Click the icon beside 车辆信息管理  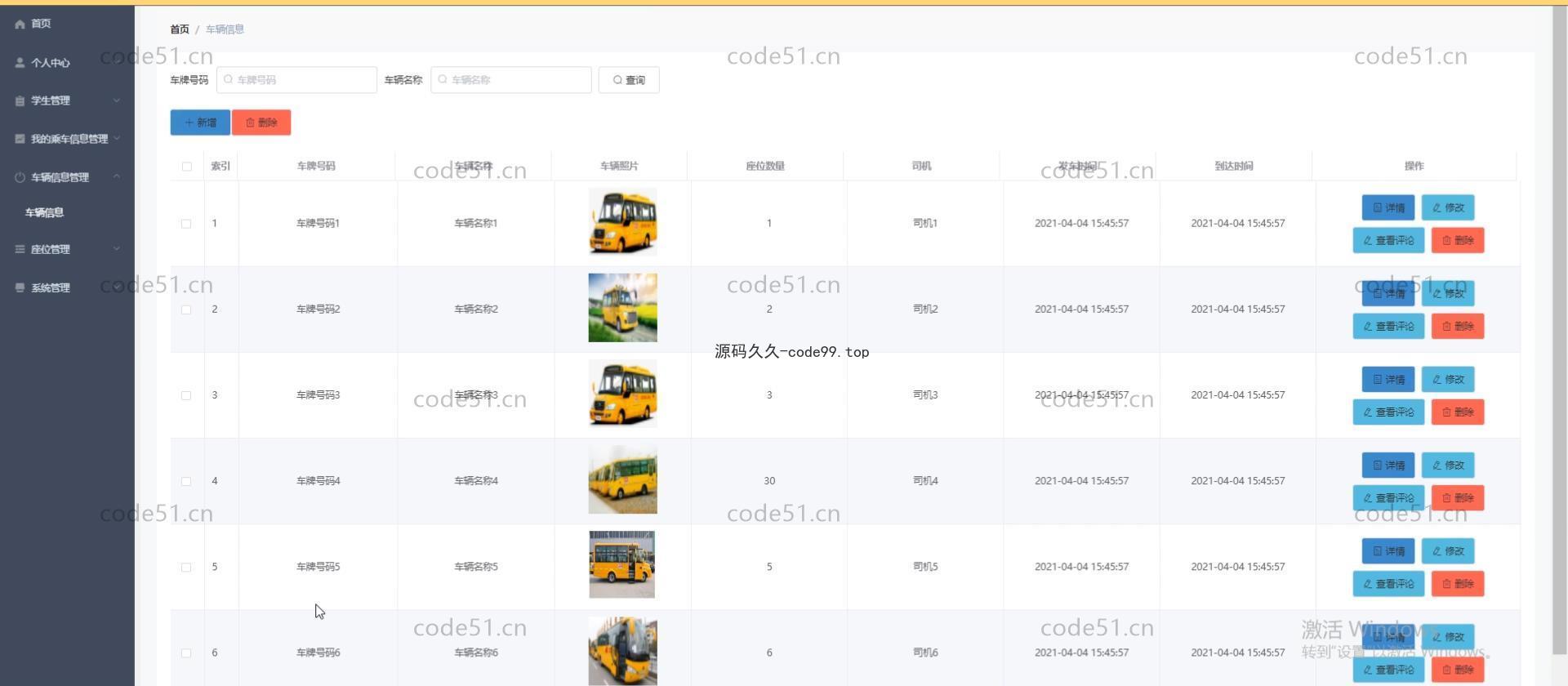(x=20, y=177)
